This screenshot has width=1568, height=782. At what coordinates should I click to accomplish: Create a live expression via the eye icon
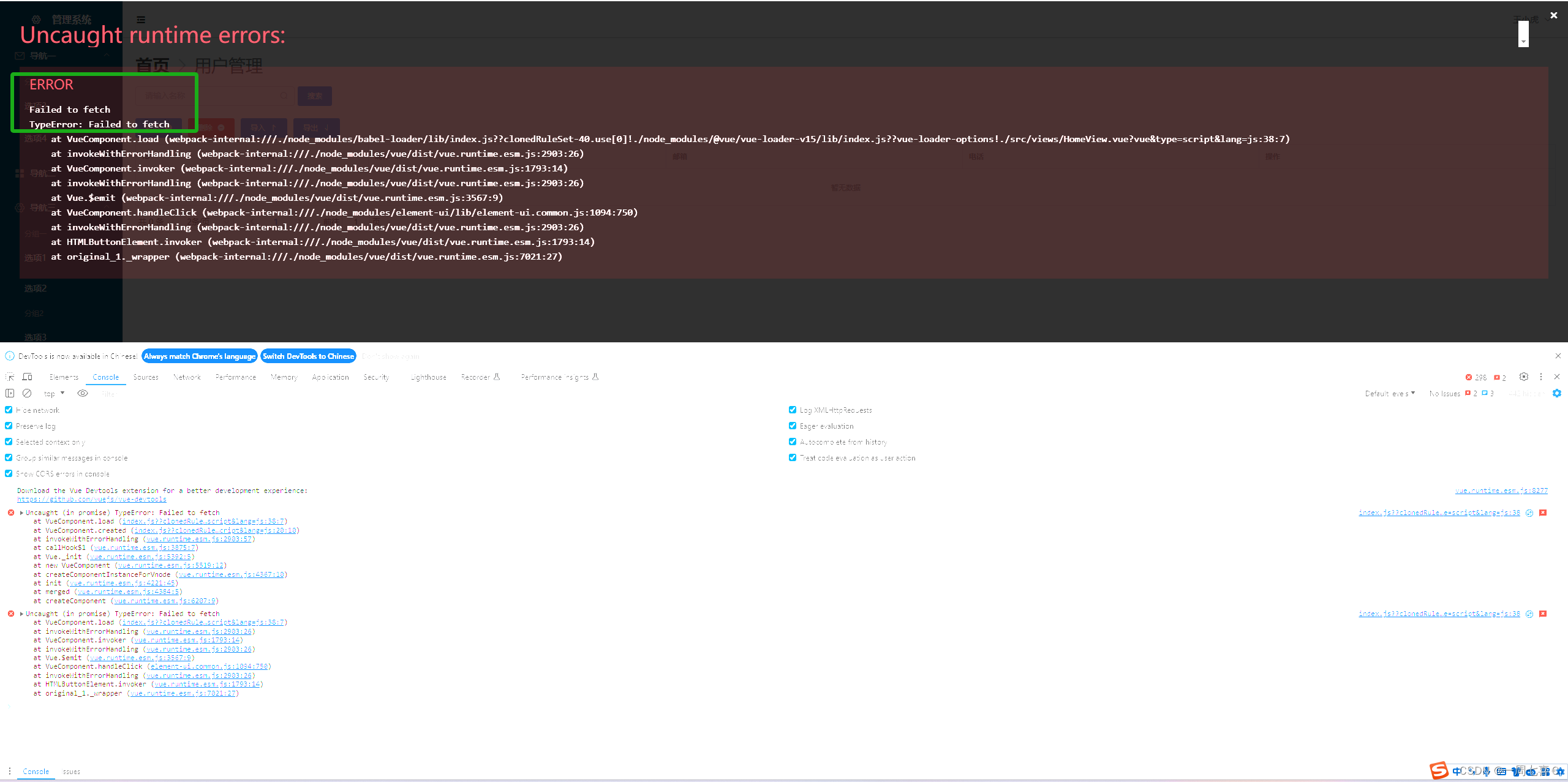(x=83, y=393)
